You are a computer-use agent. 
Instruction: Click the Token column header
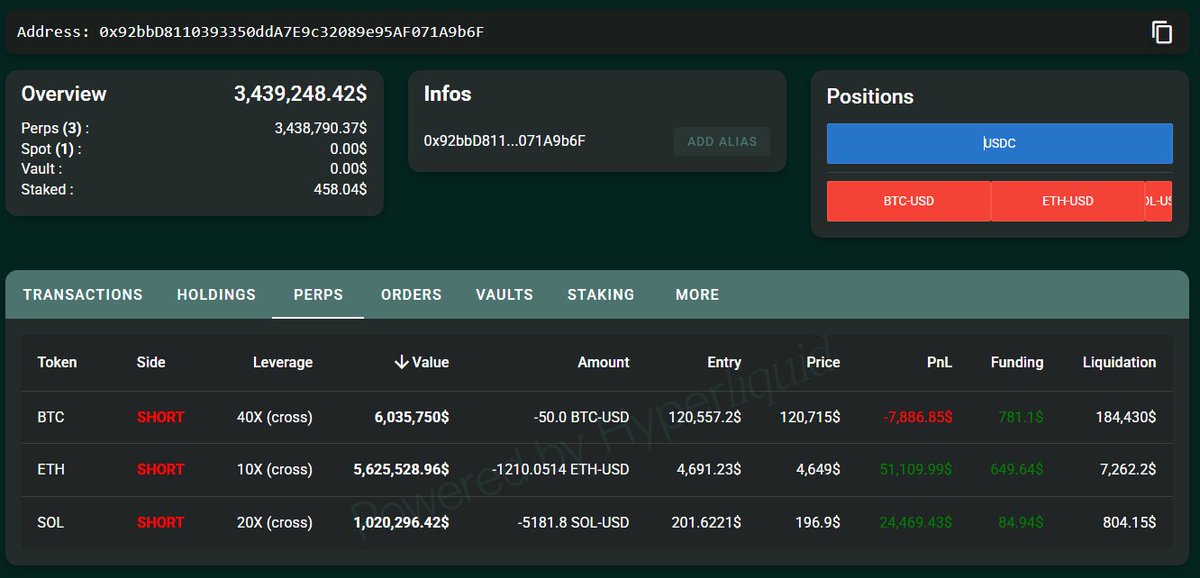[x=57, y=362]
